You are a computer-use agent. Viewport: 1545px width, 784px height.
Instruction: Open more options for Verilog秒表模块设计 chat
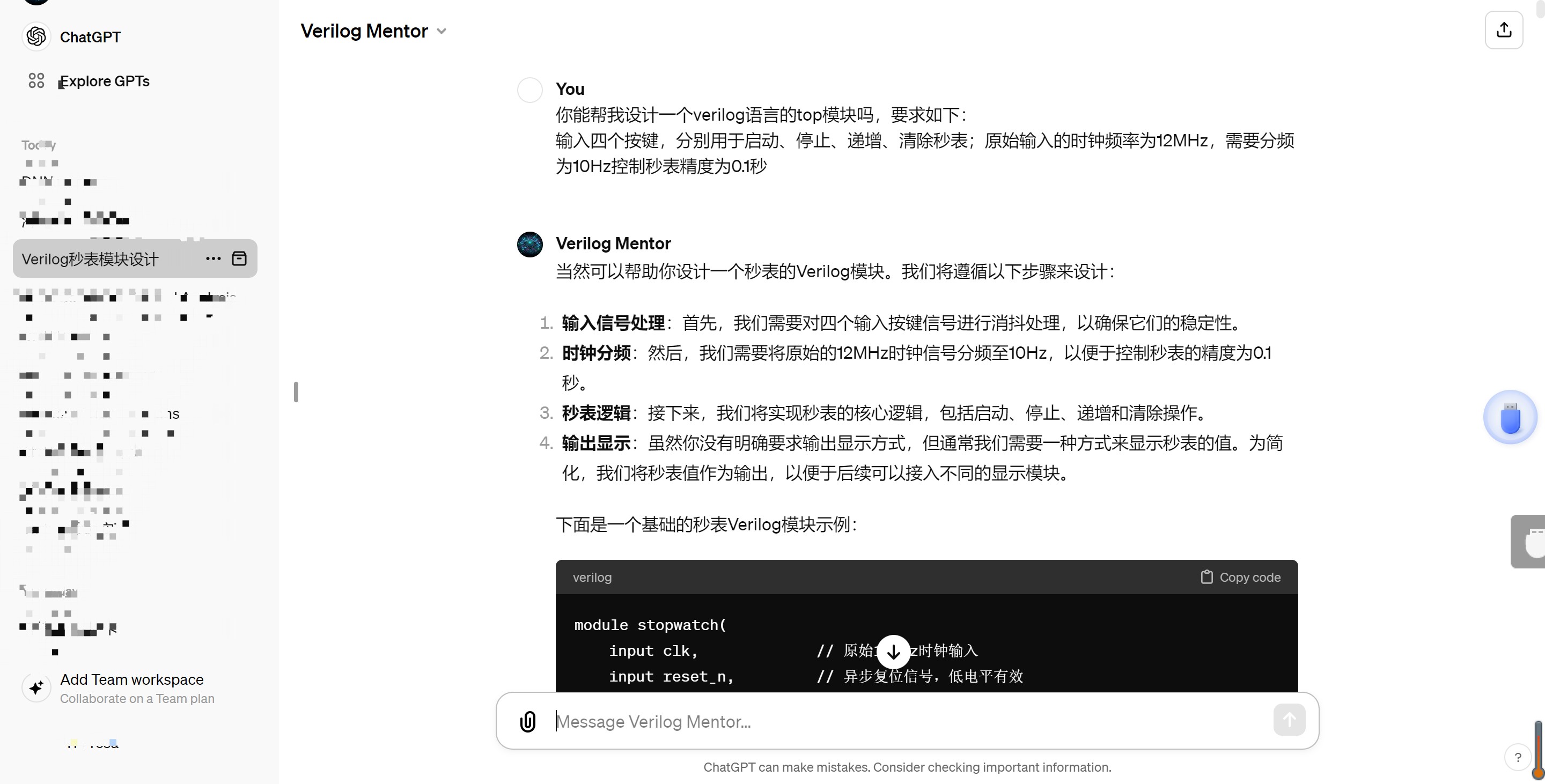tap(213, 258)
